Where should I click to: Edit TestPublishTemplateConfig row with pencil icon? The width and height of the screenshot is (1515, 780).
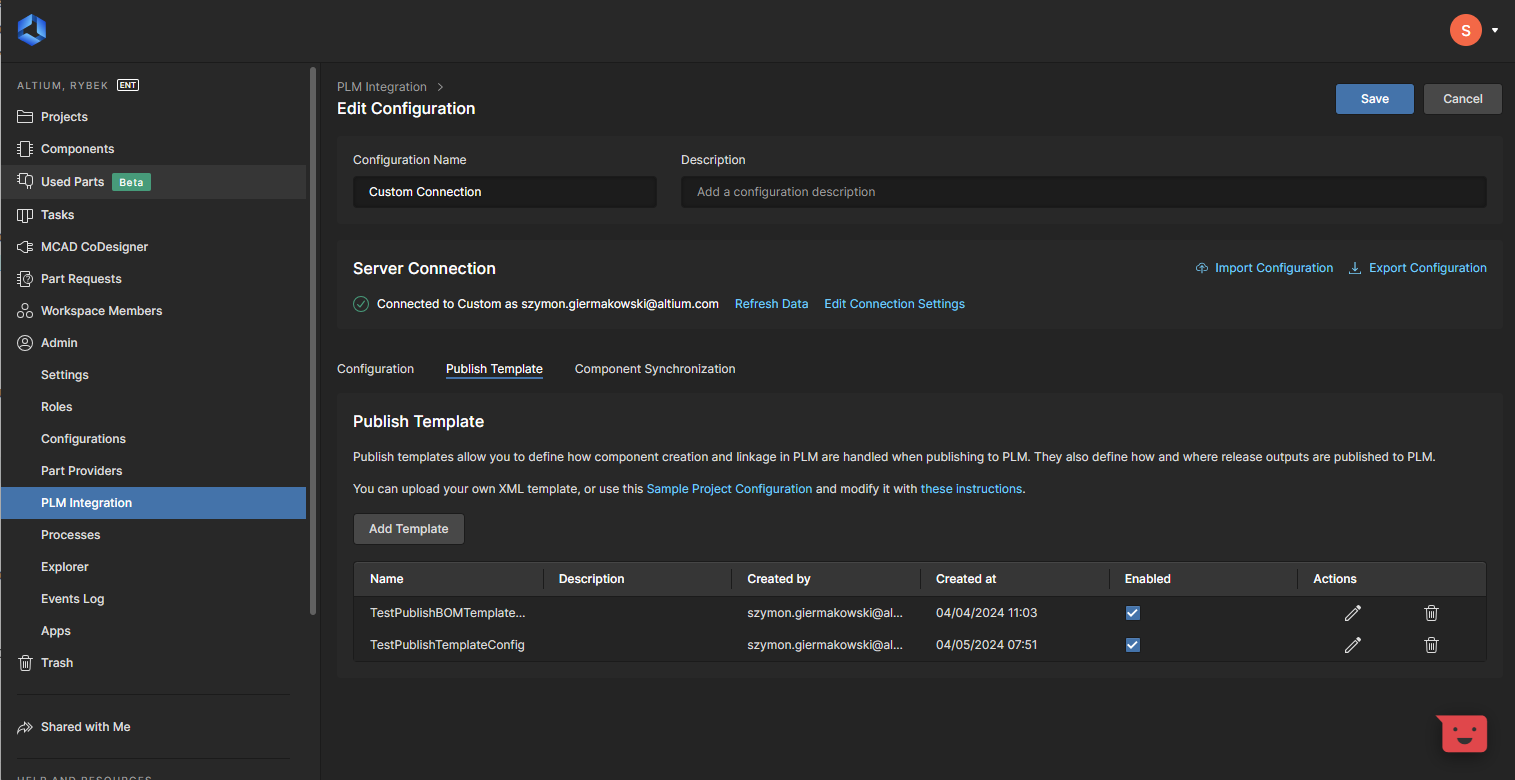(x=1353, y=645)
